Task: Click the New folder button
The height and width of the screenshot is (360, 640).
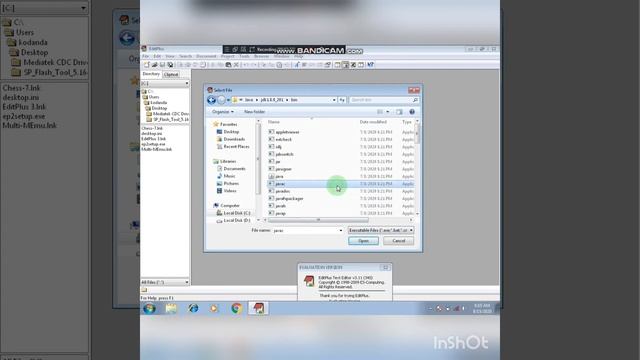Action: 255,112
